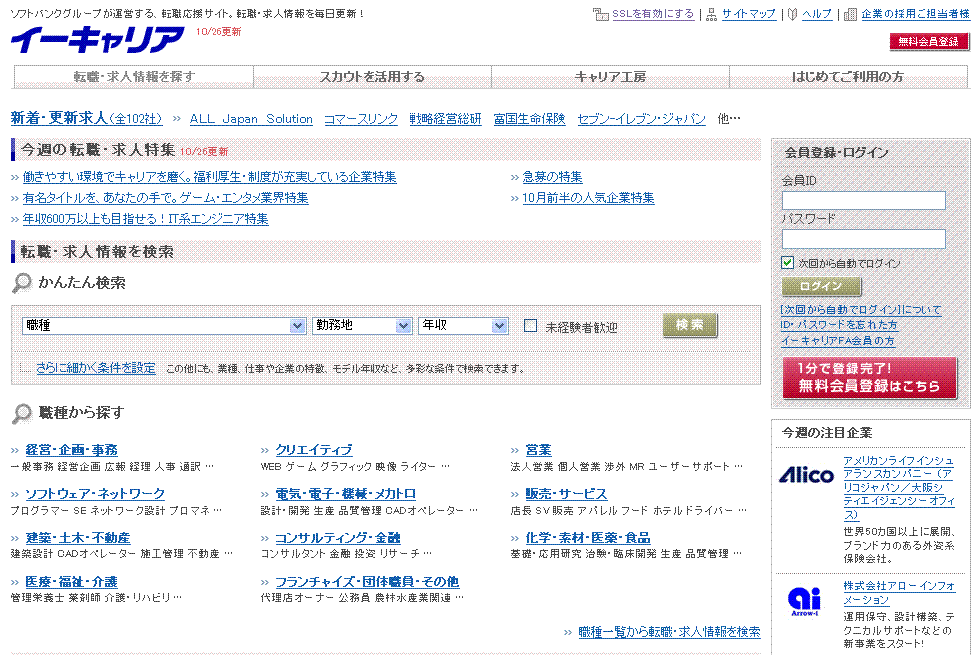Open the 職種 dropdown
The width and height of the screenshot is (975, 655).
(164, 325)
